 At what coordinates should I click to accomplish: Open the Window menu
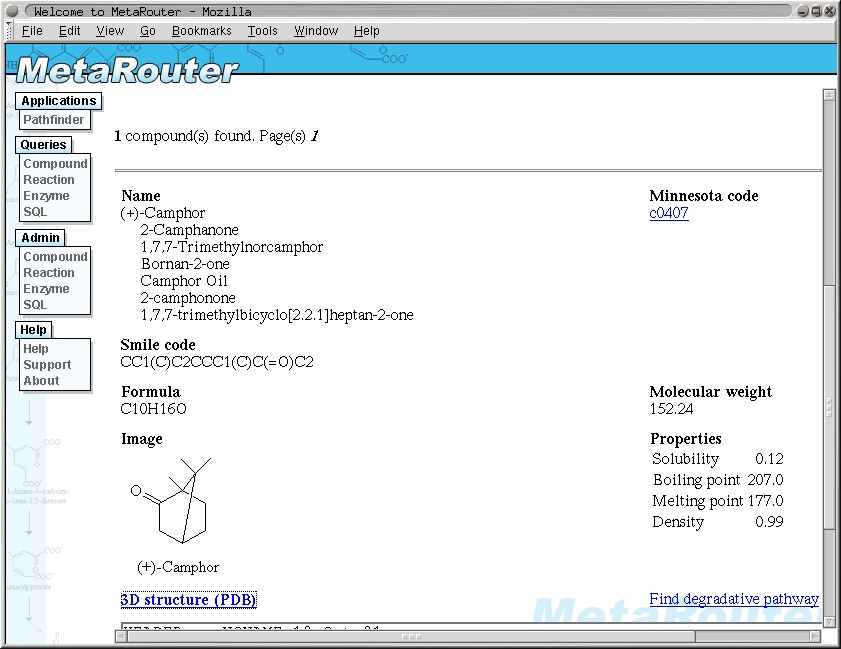[x=316, y=31]
